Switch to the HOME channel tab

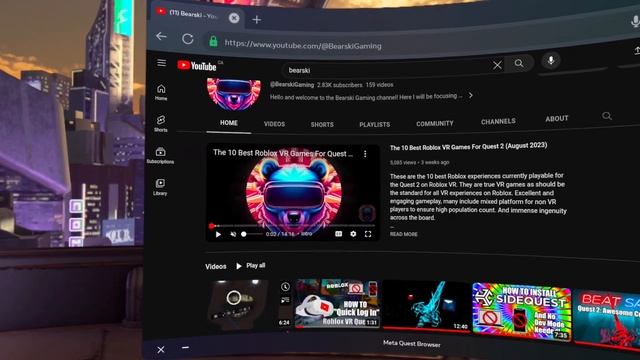229,123
